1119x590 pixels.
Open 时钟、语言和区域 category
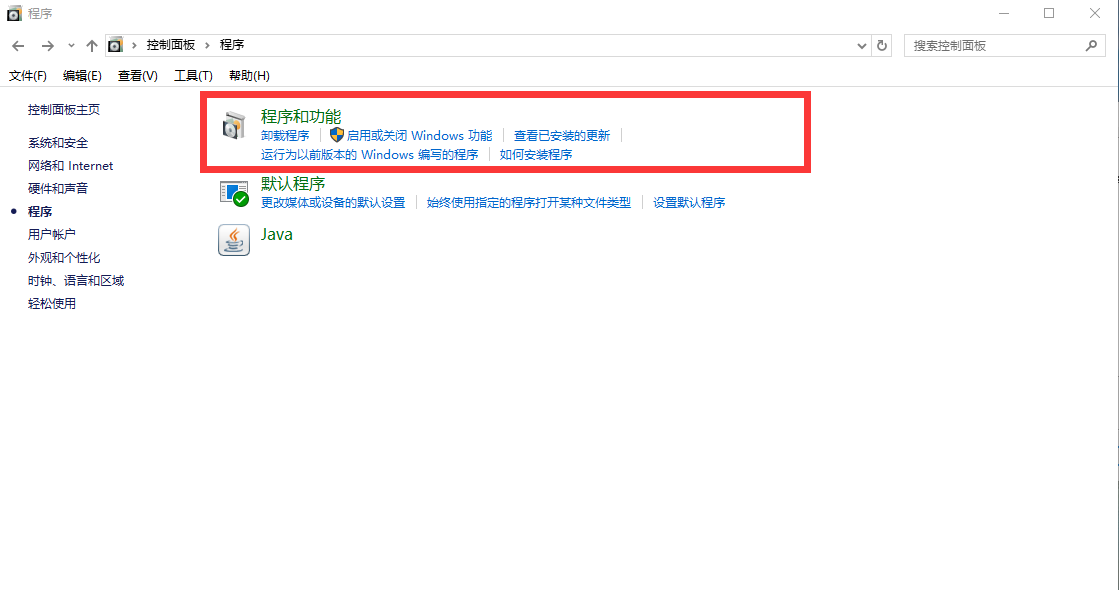click(x=76, y=280)
